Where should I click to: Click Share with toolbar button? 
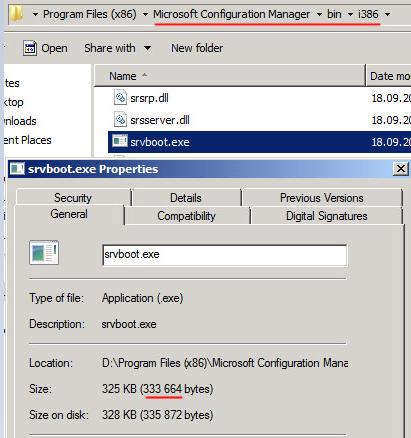tap(110, 48)
